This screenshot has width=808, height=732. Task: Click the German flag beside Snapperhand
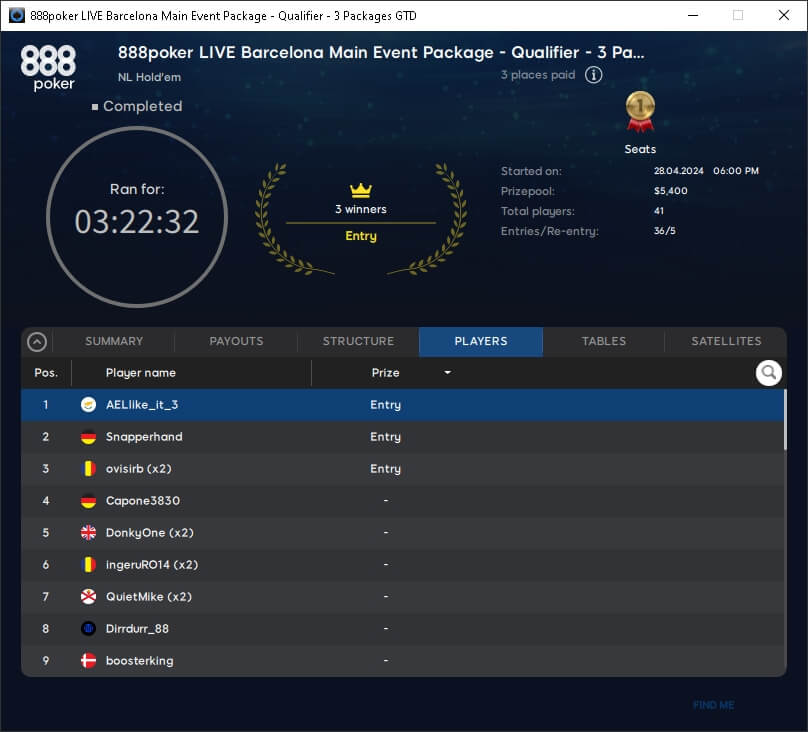[x=89, y=437]
